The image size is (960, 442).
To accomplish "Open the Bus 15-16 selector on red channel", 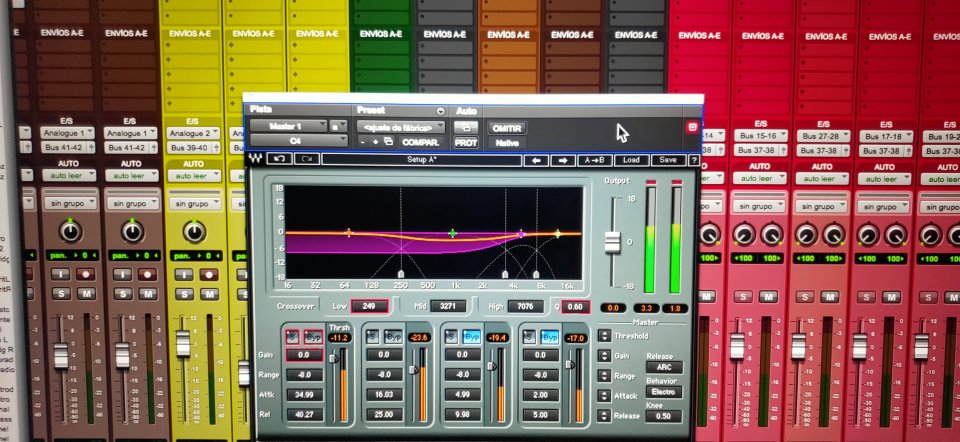I will point(759,136).
